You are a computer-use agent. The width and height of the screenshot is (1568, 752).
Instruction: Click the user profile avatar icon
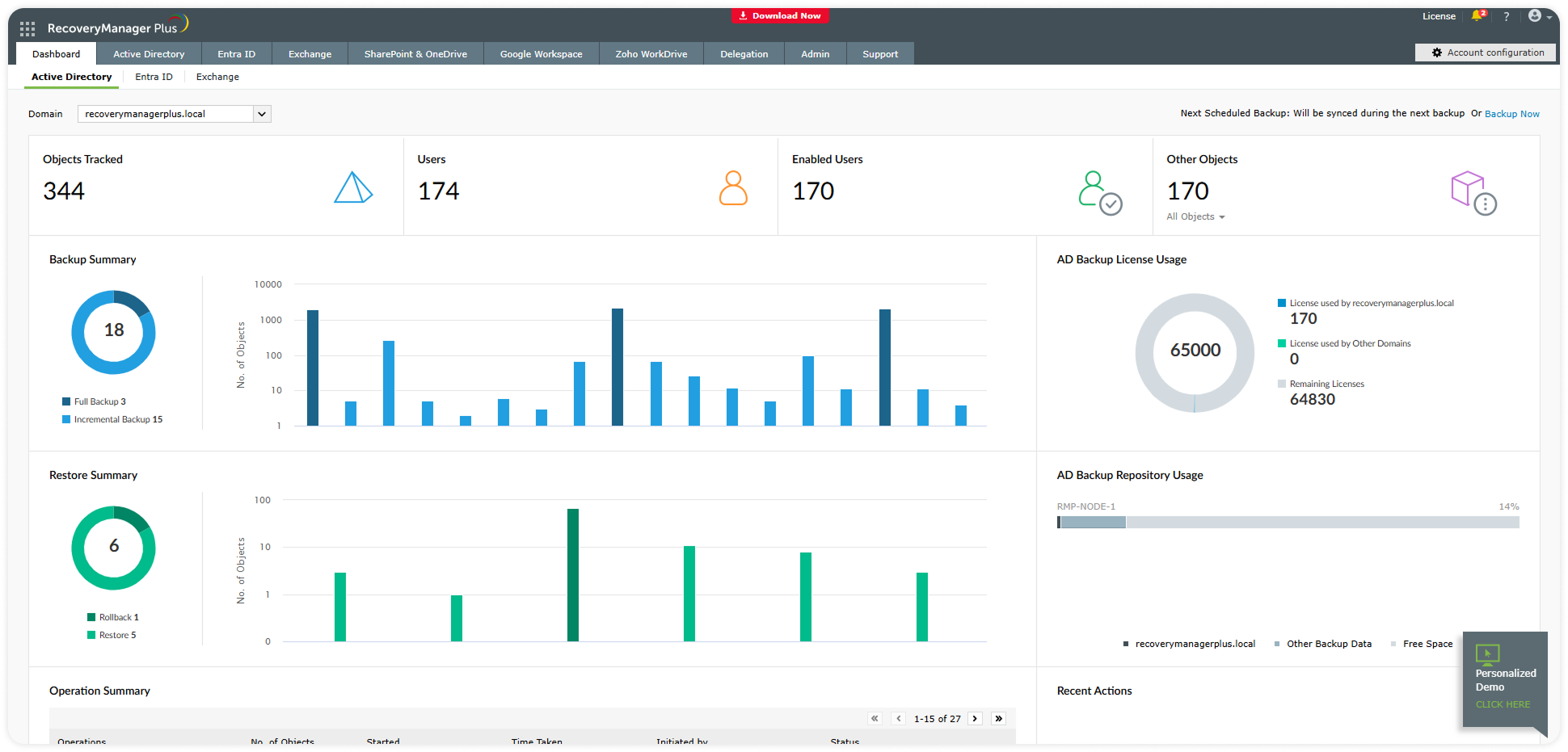click(1535, 16)
